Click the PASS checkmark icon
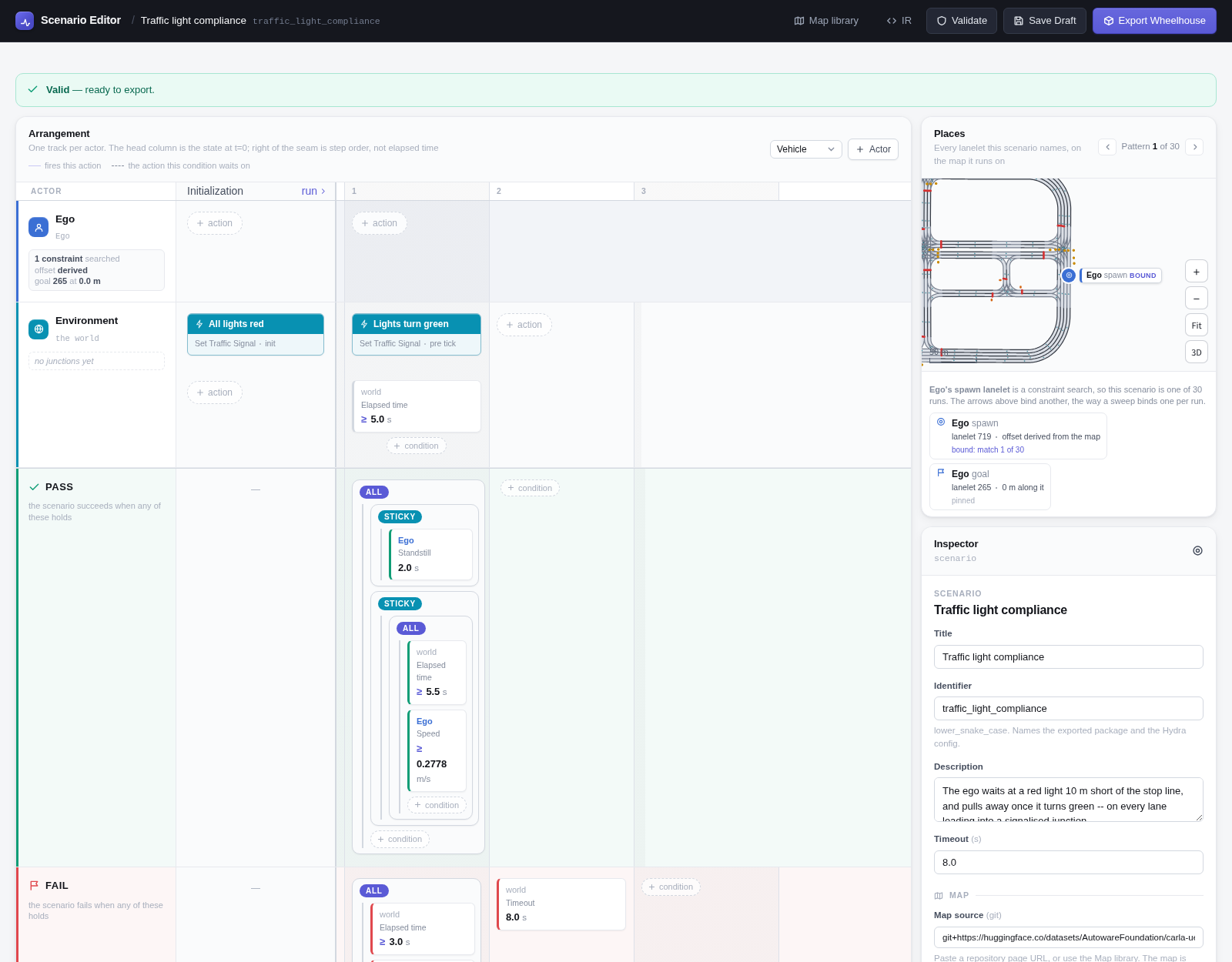The image size is (1232, 962). point(34,487)
